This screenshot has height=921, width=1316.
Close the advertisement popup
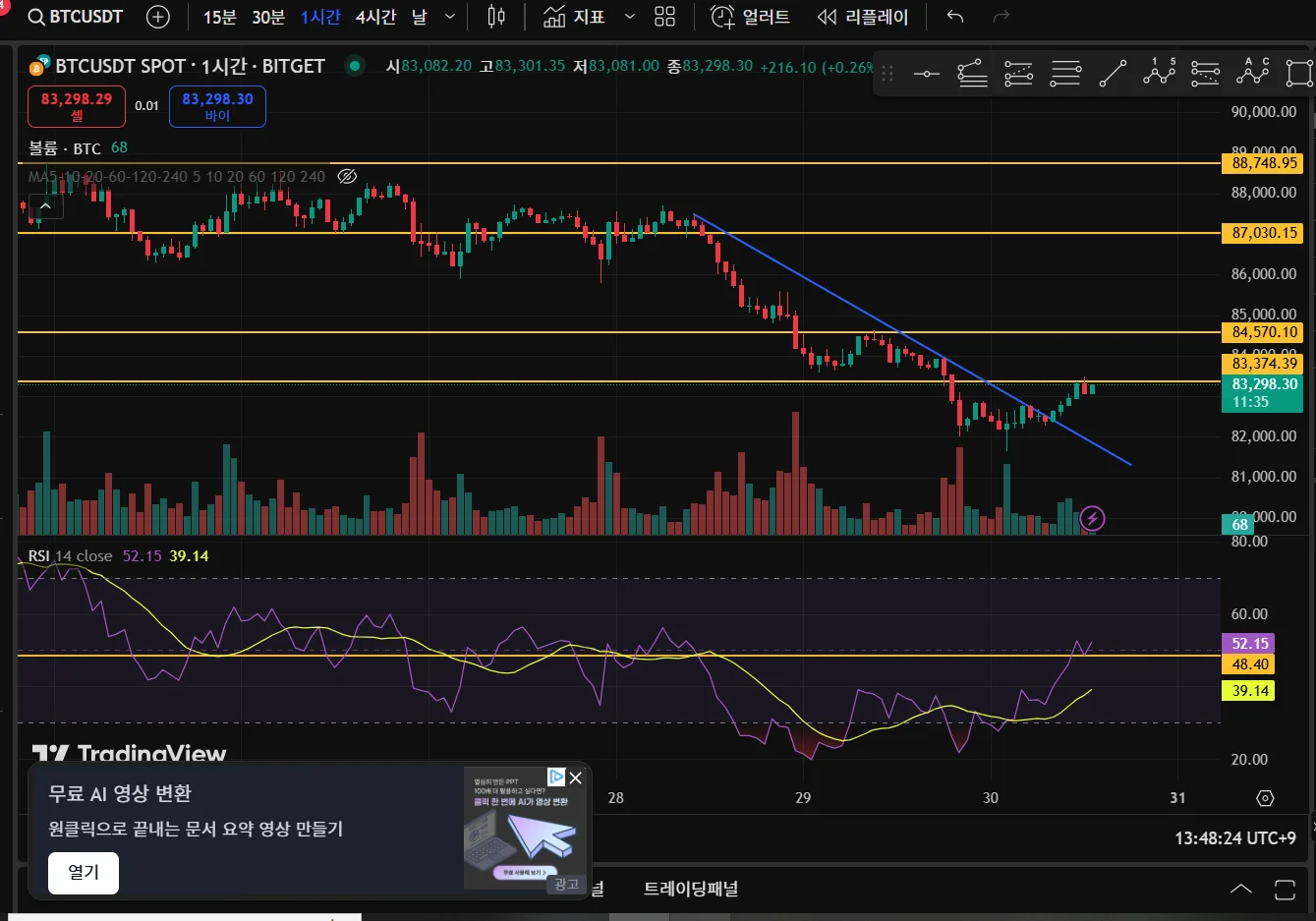(576, 777)
